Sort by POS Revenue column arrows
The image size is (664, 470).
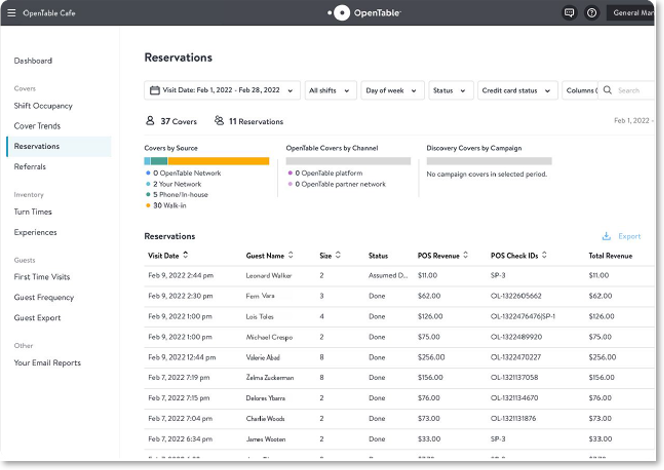[x=467, y=255]
